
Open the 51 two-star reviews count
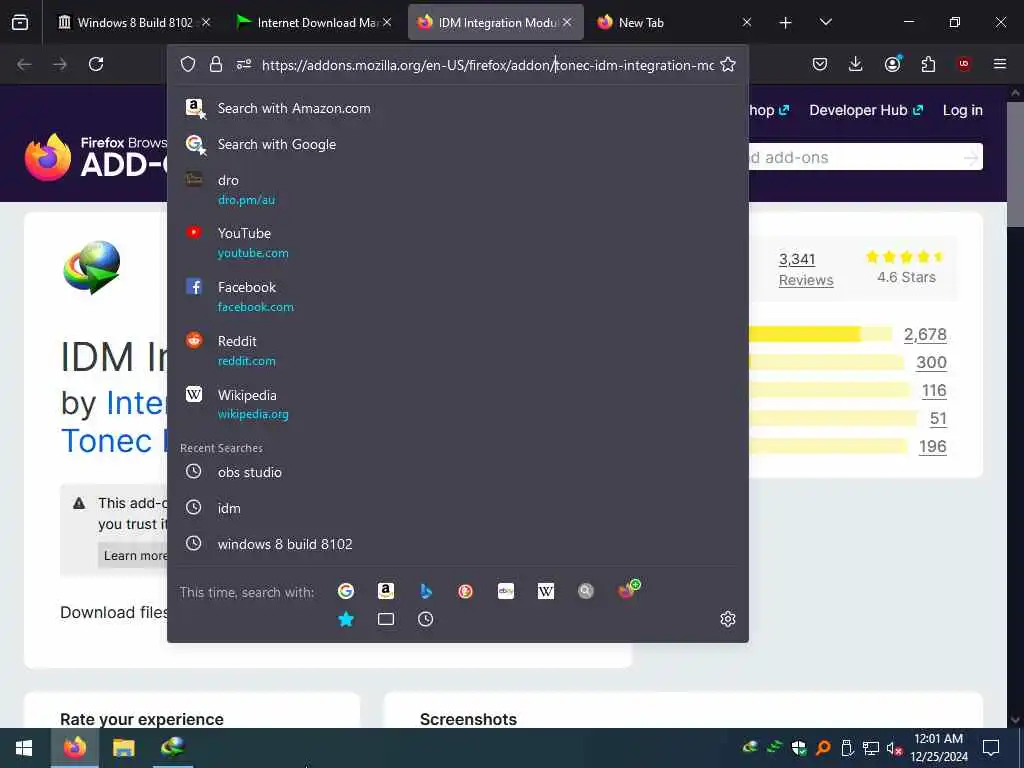coord(938,419)
